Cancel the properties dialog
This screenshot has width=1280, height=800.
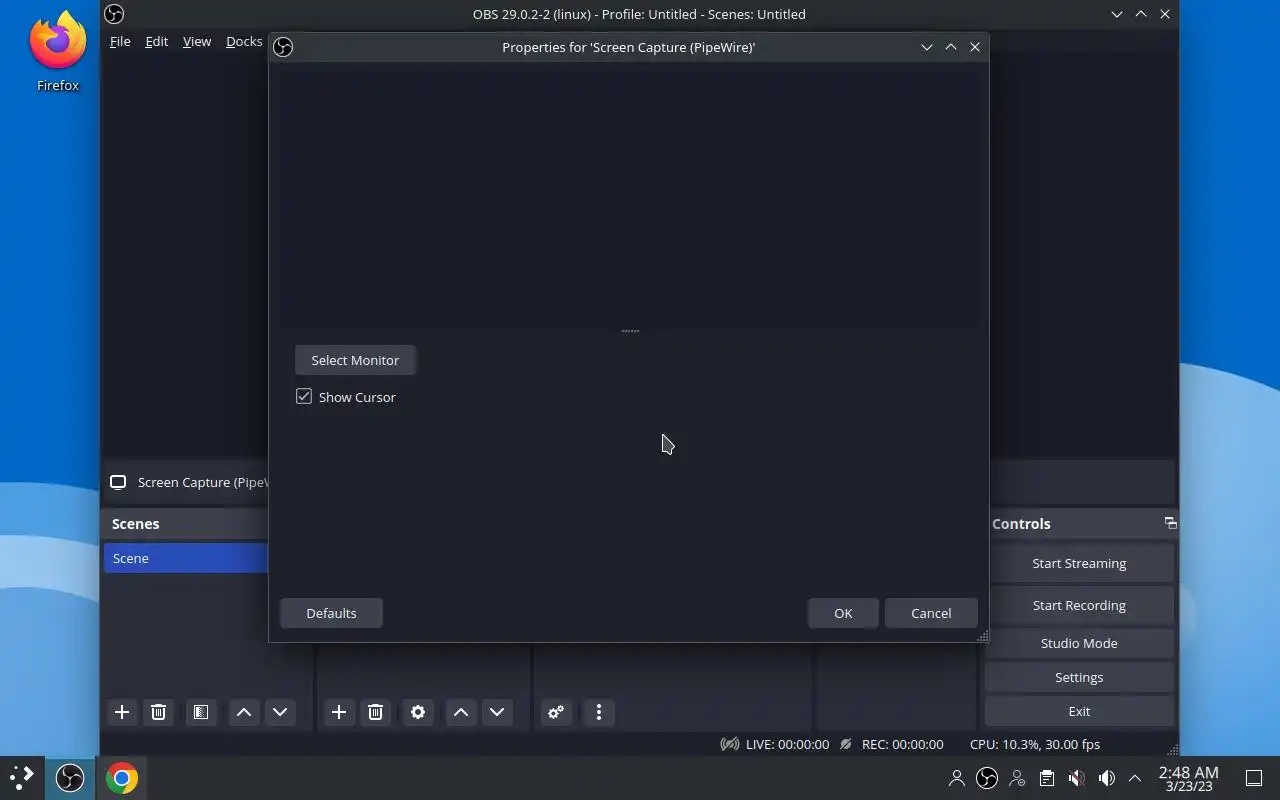pyautogui.click(x=931, y=613)
